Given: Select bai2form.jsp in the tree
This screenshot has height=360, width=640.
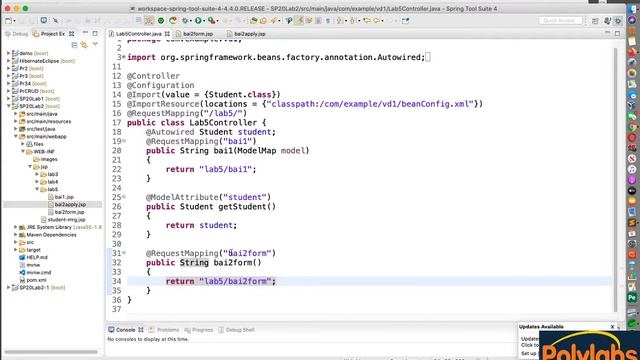Looking at the screenshot, I should click(66, 212).
